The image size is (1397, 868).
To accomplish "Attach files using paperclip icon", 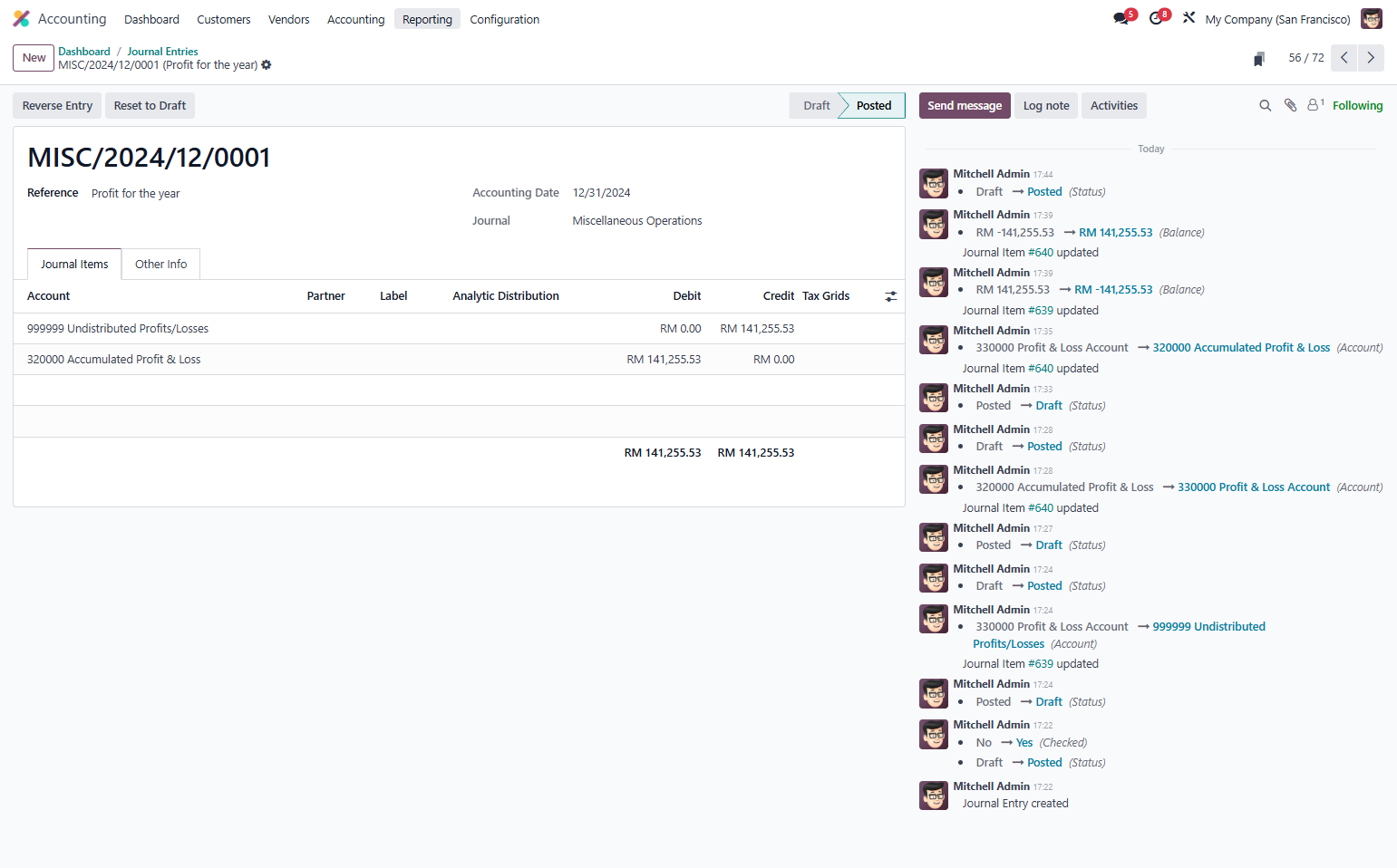I will pyautogui.click(x=1291, y=106).
